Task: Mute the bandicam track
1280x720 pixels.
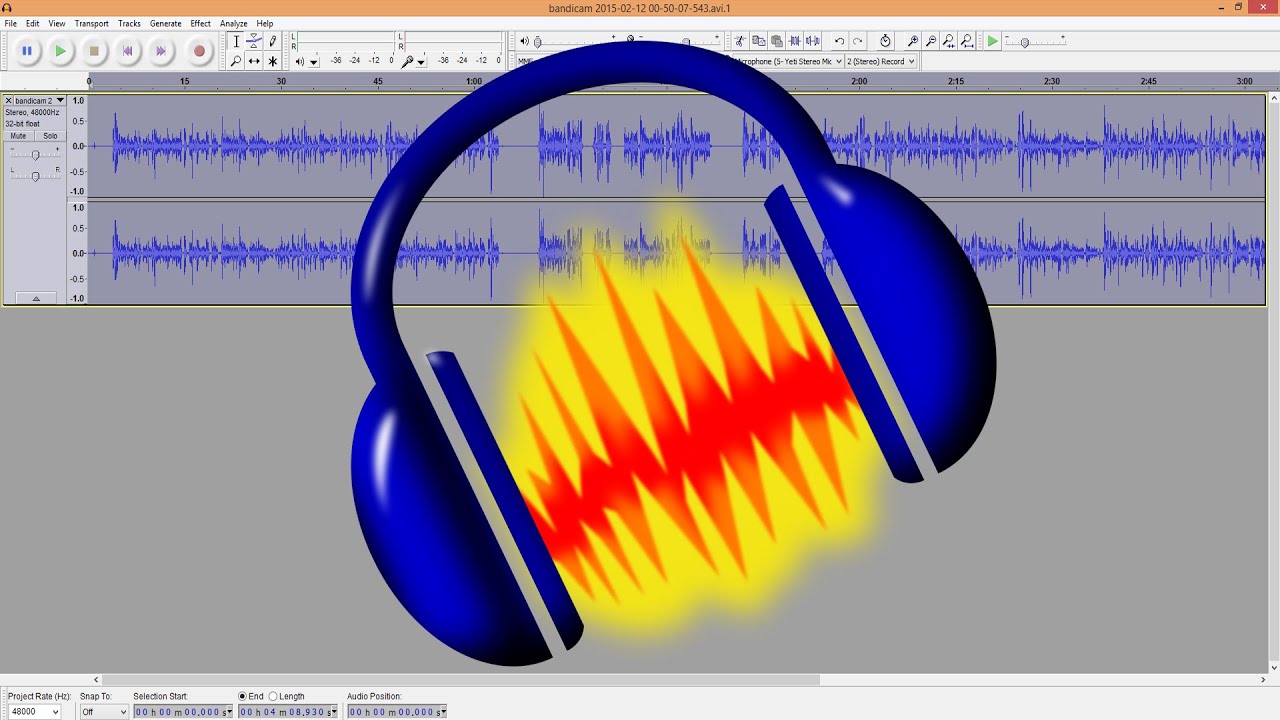Action: 18,136
